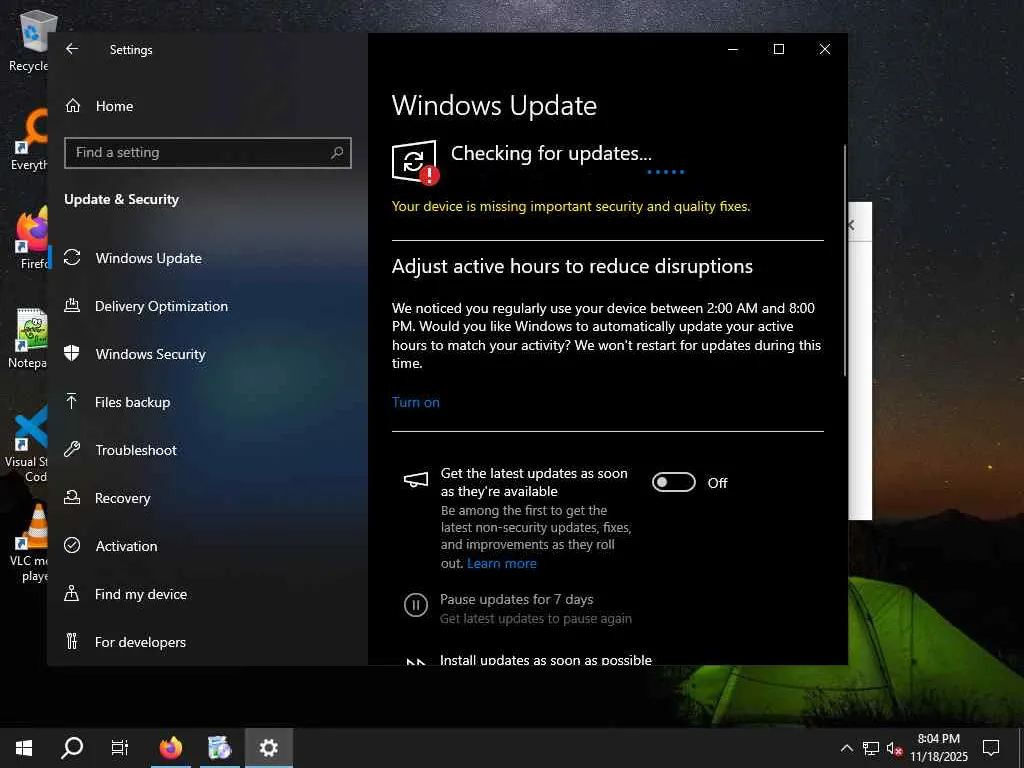Image resolution: width=1024 pixels, height=768 pixels.
Task: Select the Recycle Bin desktop icon
Action: click(x=28, y=41)
